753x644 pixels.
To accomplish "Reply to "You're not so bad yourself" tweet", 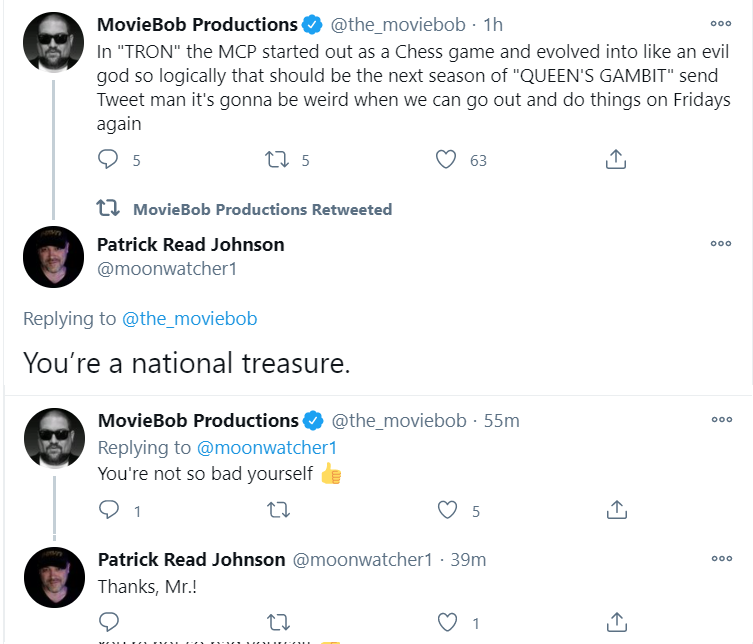I will [109, 510].
